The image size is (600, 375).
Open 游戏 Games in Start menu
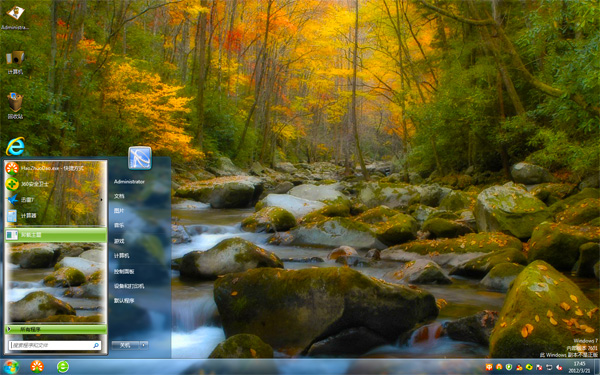click(119, 241)
